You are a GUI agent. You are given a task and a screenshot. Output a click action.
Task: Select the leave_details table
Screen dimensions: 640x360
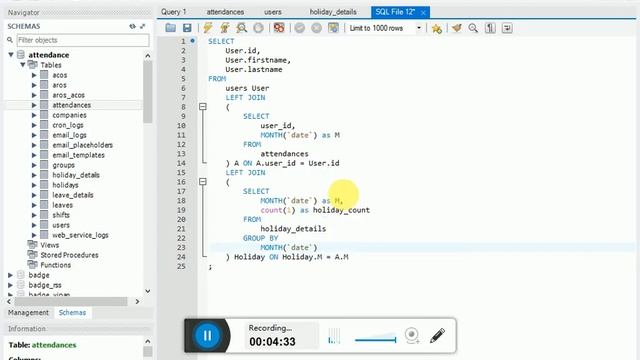tap(73, 195)
